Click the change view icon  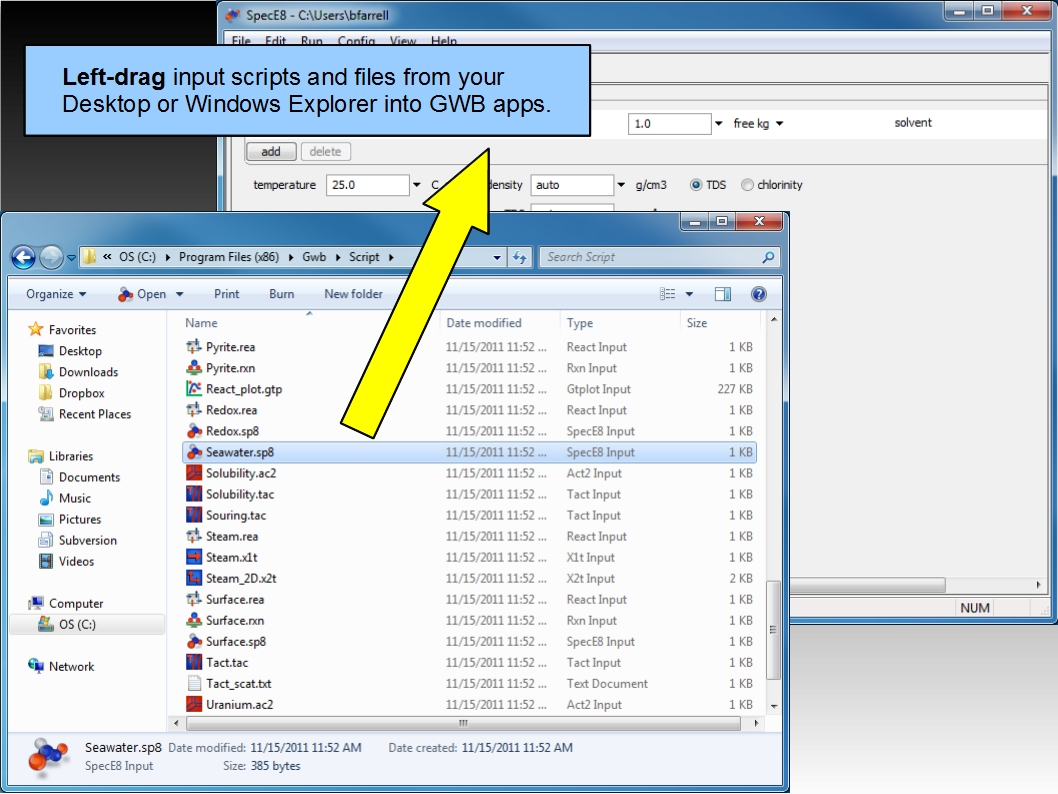click(667, 294)
